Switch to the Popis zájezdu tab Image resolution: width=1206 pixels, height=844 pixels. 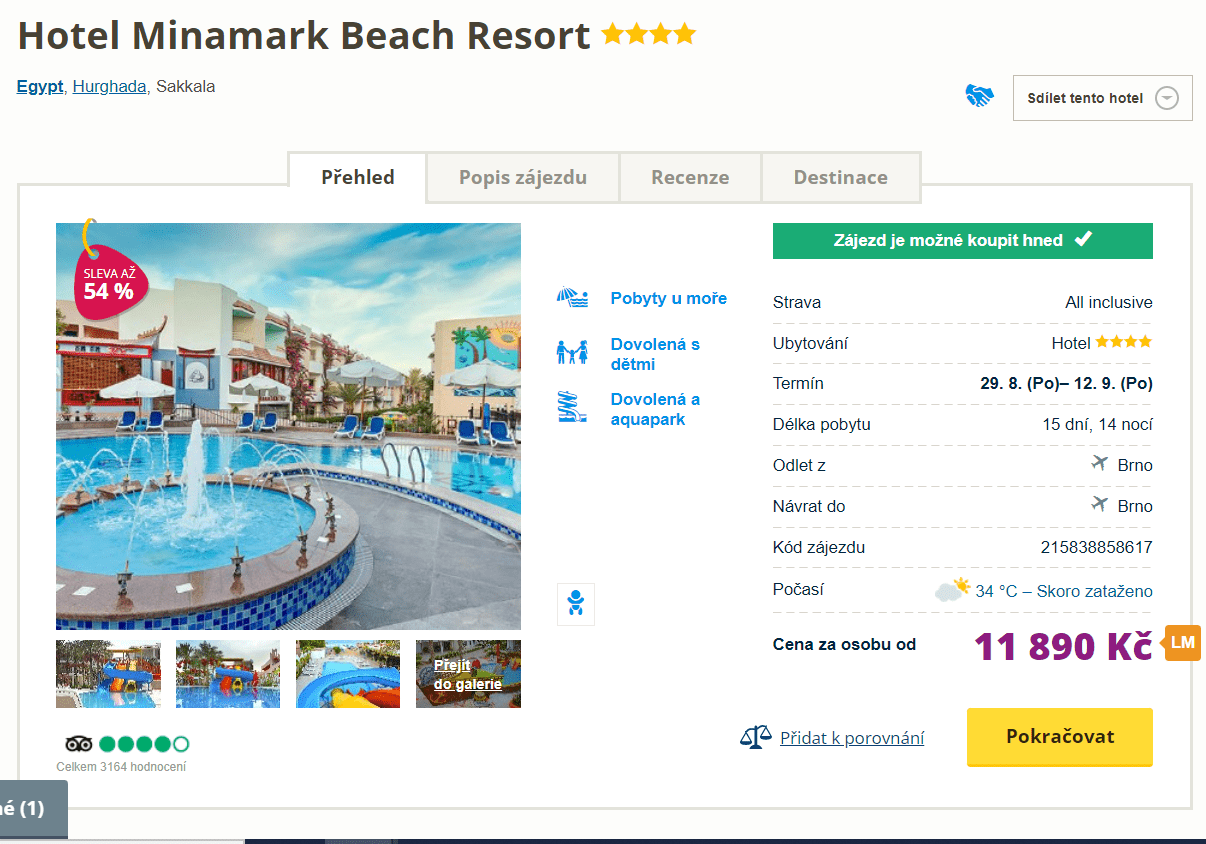523,178
